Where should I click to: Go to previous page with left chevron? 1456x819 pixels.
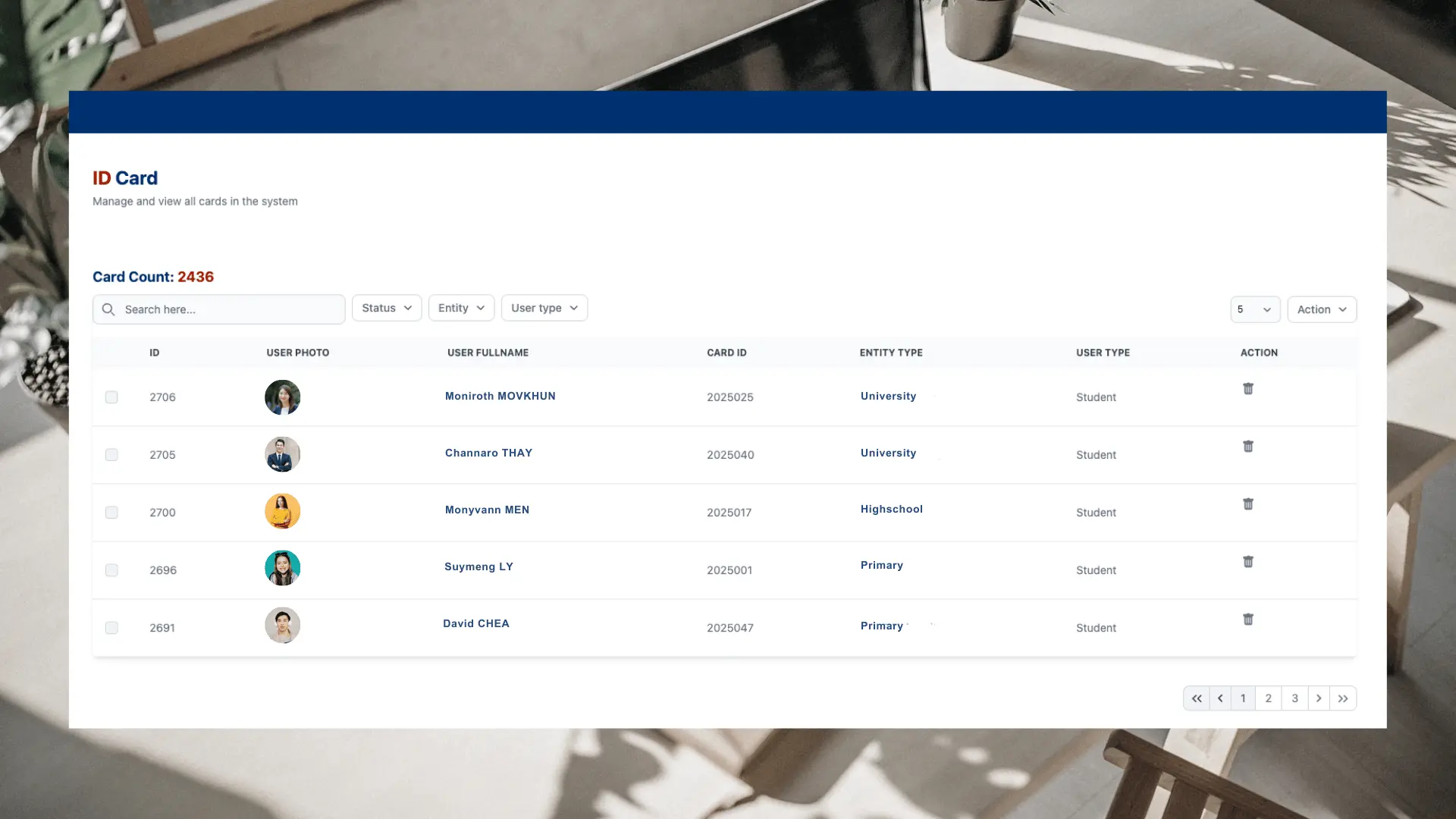(1220, 698)
